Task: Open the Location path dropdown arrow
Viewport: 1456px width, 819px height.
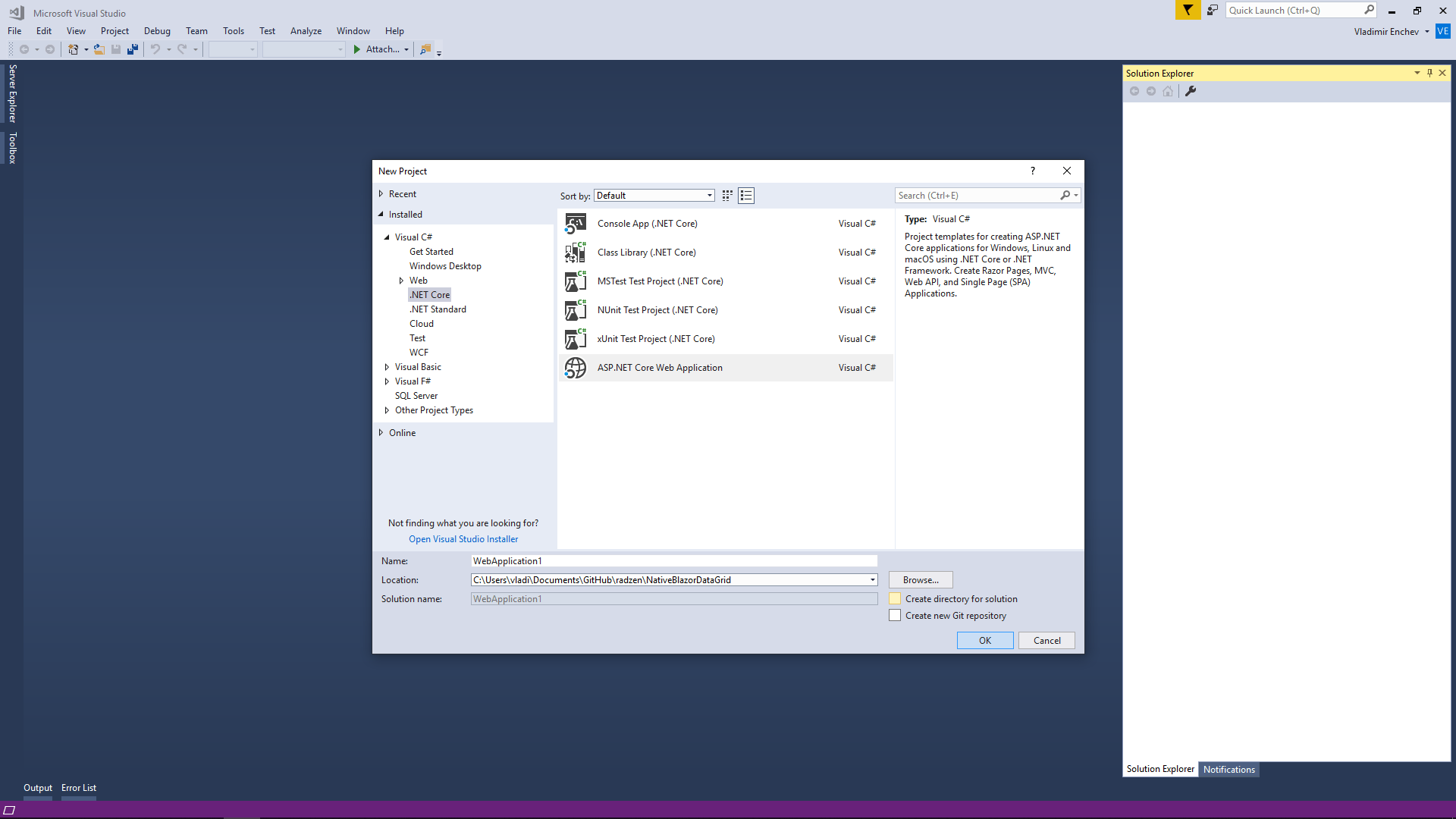Action: click(872, 580)
